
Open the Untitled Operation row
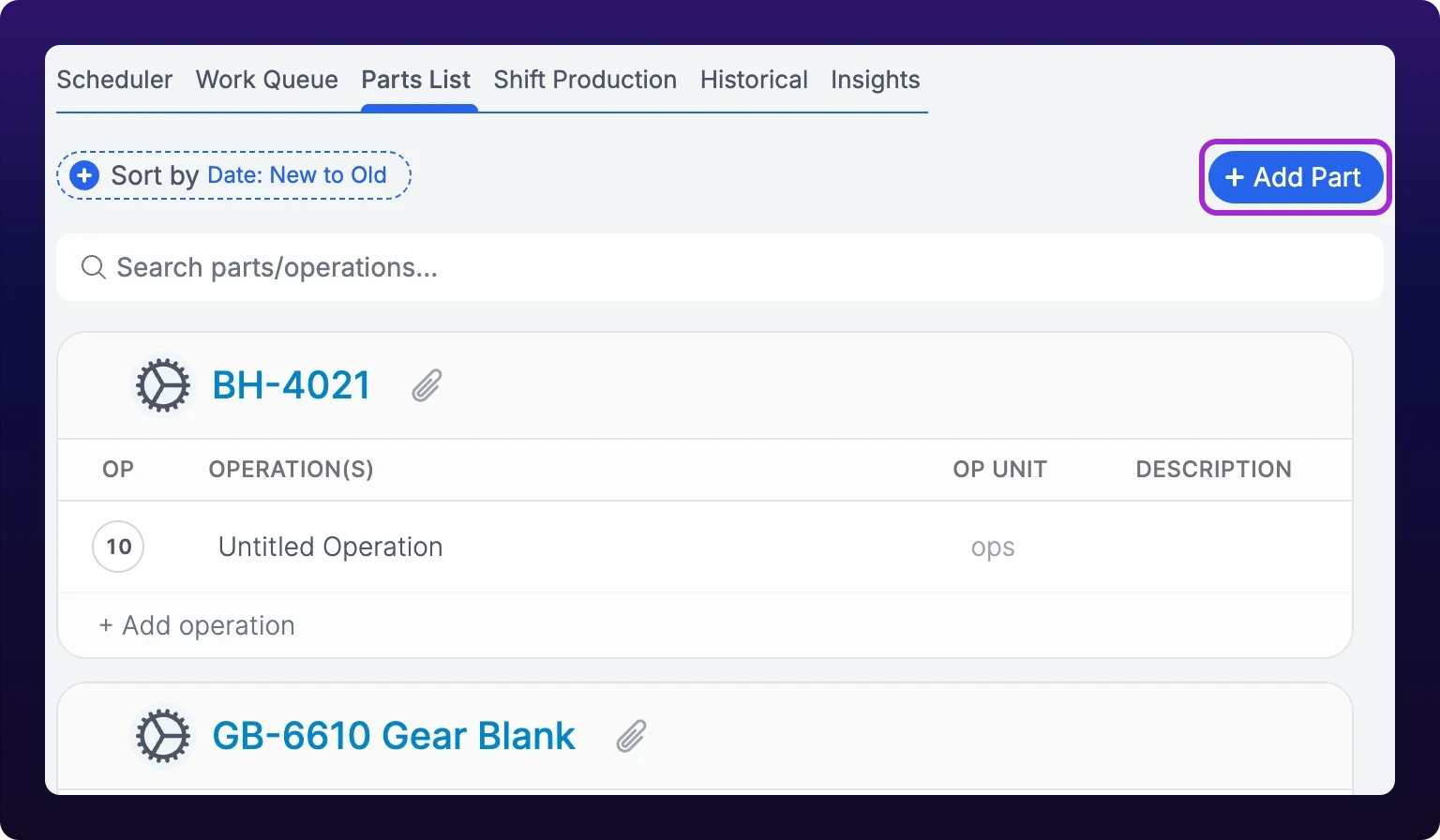coord(705,547)
